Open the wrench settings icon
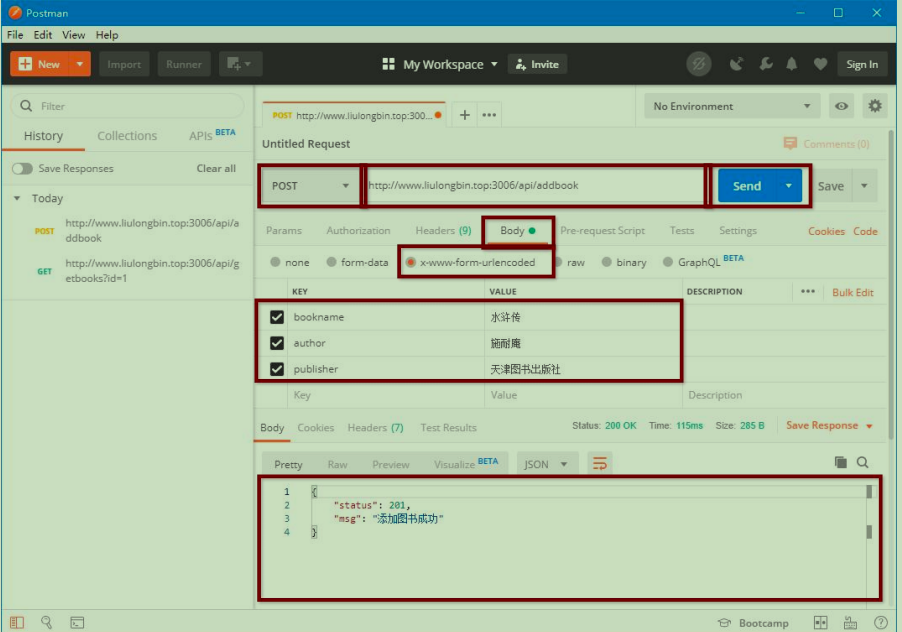 click(766, 64)
